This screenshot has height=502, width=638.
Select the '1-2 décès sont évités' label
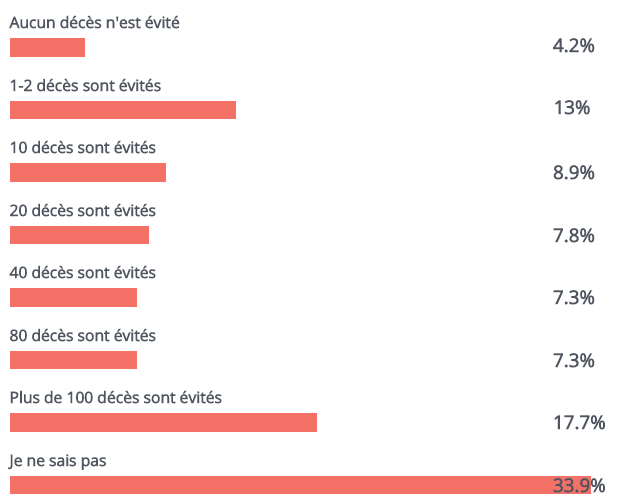point(85,86)
